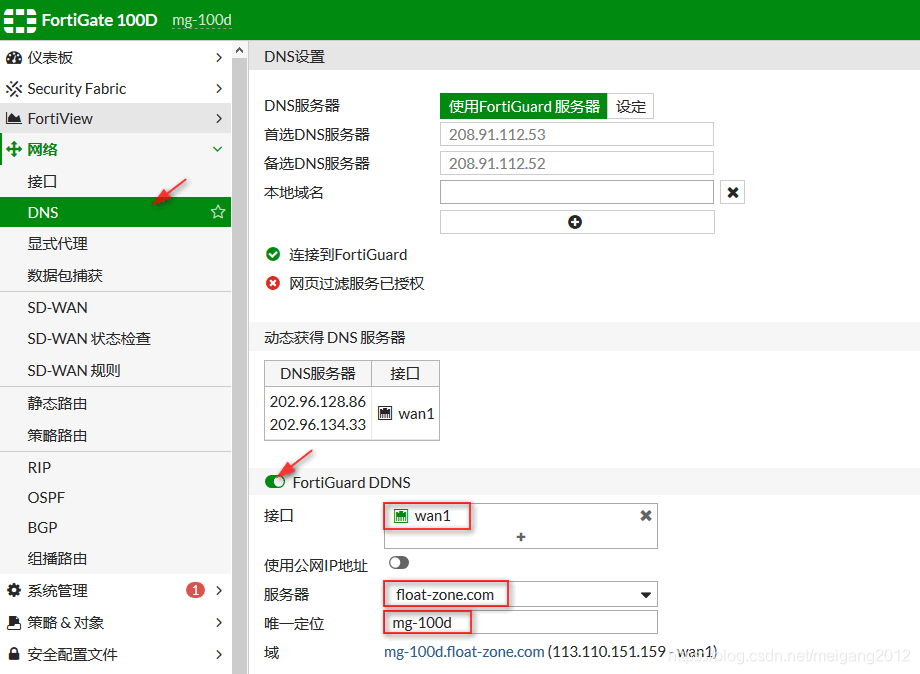Viewport: 920px width, 674px height.
Task: Open SD-WAN menu item
Action: point(116,307)
